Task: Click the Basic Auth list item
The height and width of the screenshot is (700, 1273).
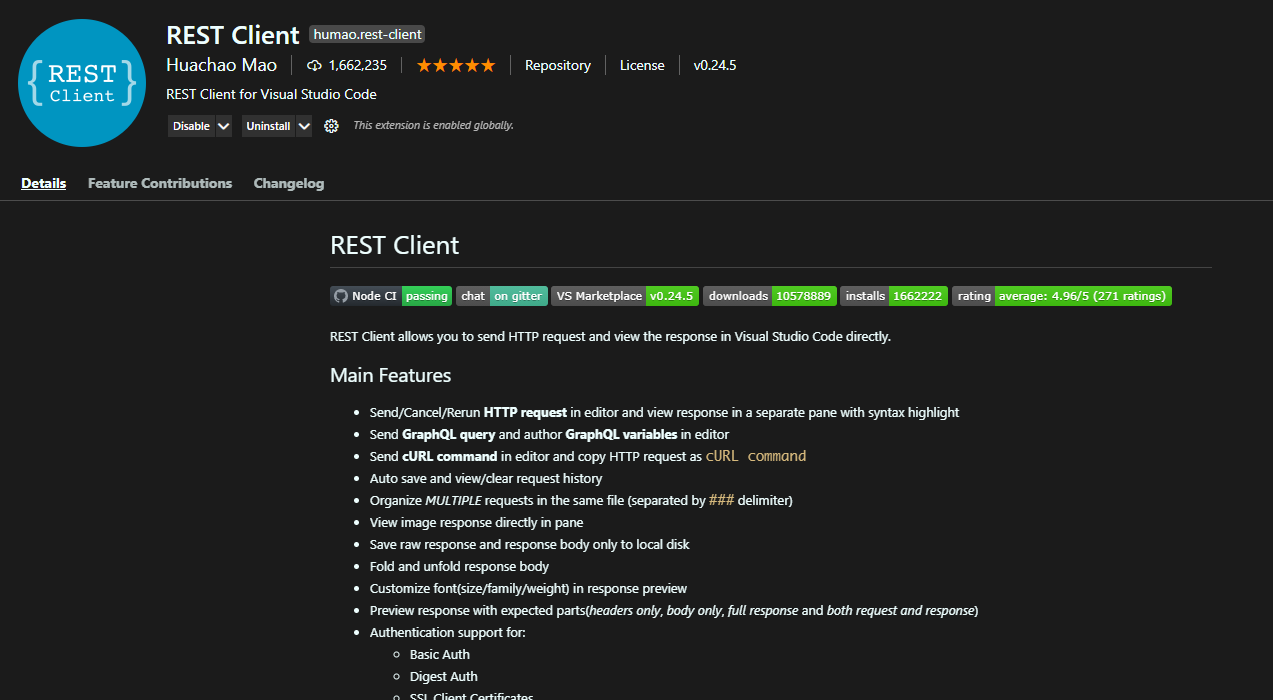Action: point(440,654)
